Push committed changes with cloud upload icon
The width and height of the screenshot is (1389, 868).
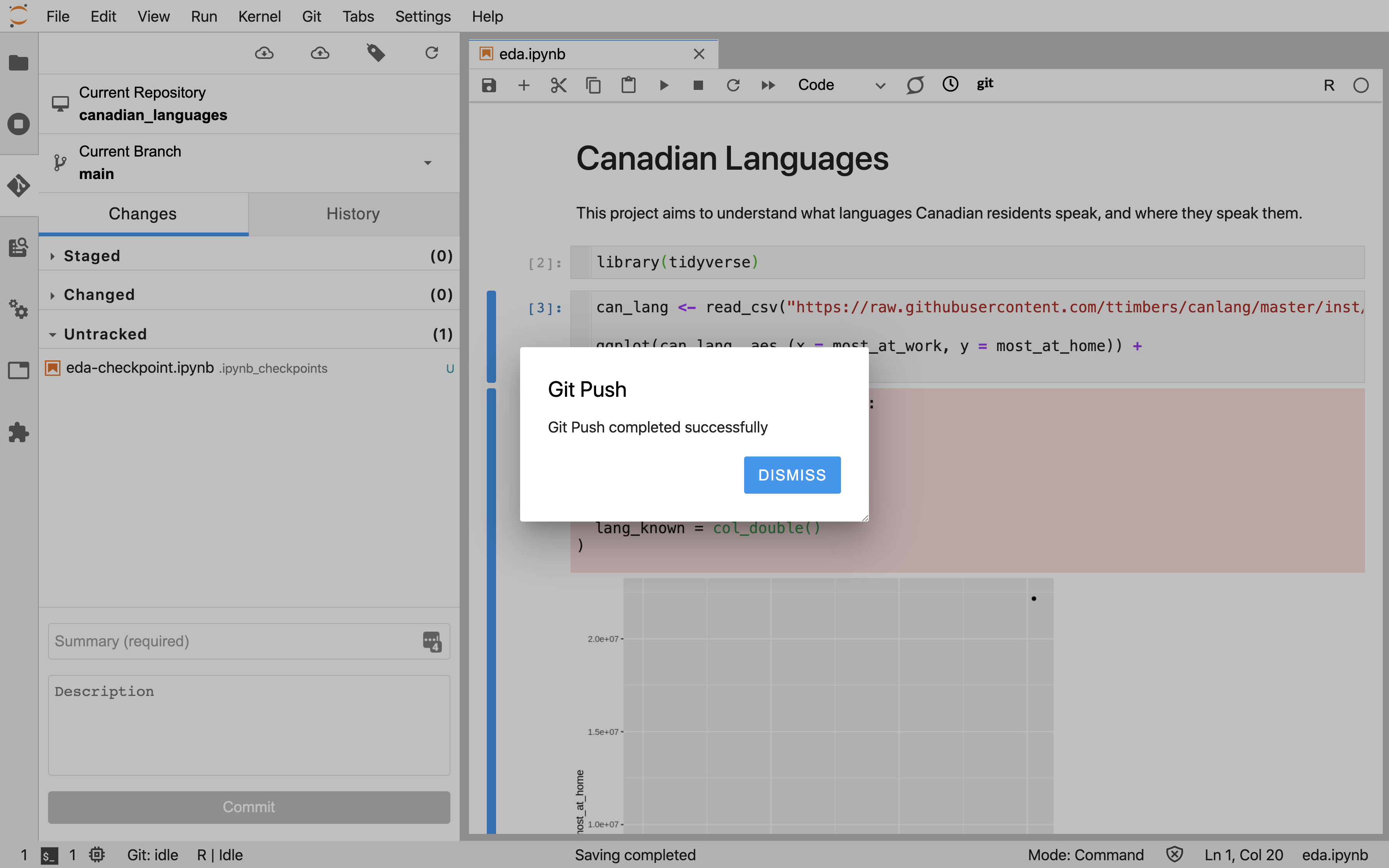point(320,53)
